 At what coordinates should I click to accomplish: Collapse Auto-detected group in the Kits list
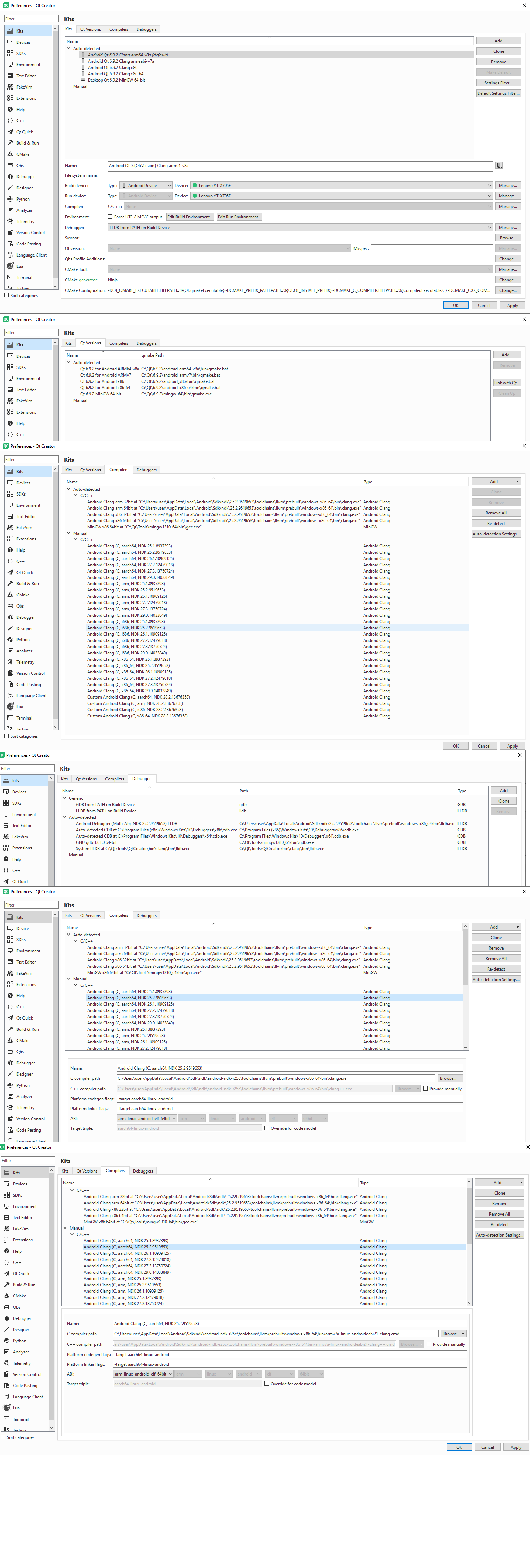pos(69,49)
